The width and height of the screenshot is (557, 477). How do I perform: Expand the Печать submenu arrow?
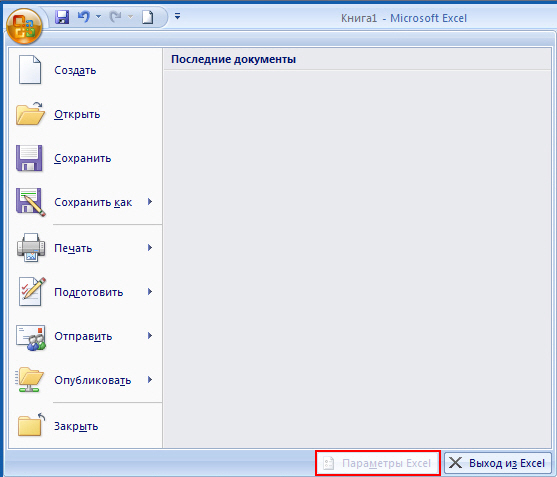[150, 248]
